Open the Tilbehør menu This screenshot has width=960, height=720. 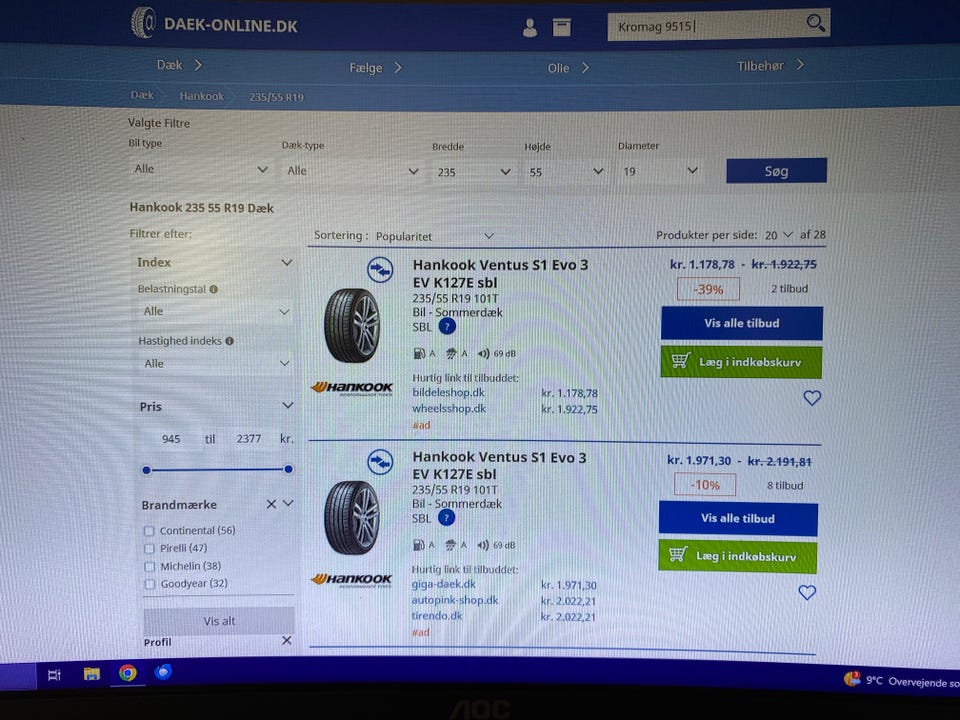tap(770, 66)
